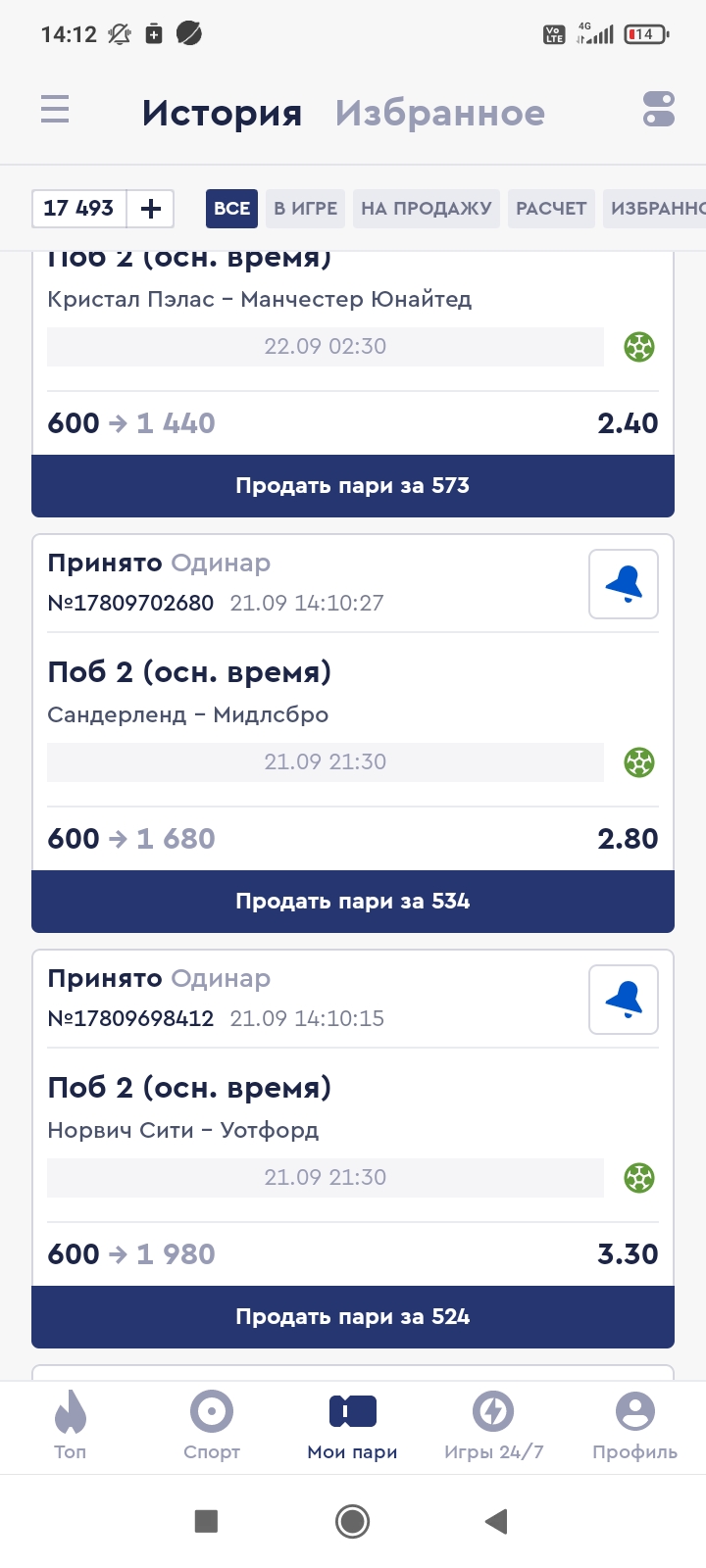Enable bell notification for Сандерленд – Мидлсбро bet
The width and height of the screenshot is (706, 1568).
[624, 584]
